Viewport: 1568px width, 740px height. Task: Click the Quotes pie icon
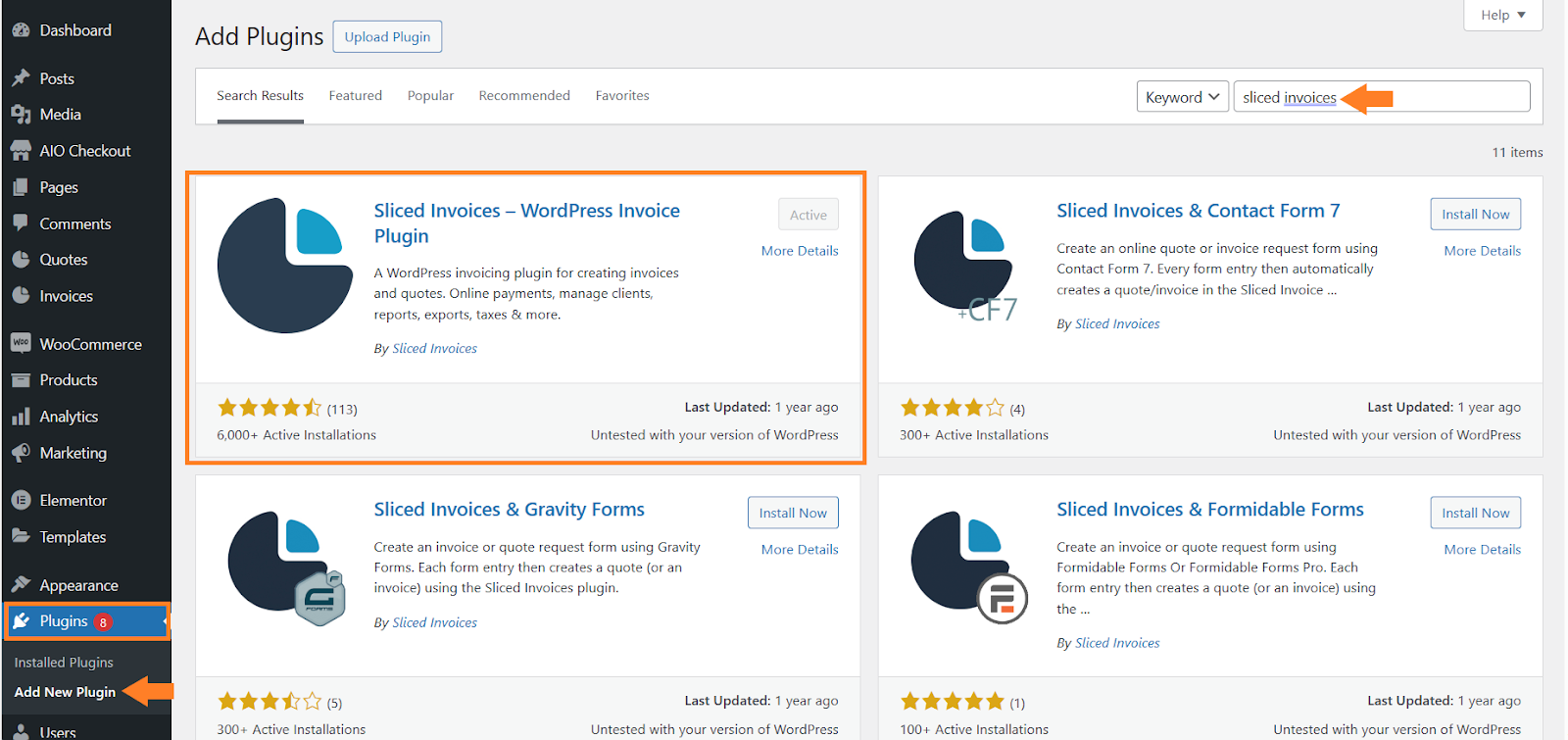point(21,260)
